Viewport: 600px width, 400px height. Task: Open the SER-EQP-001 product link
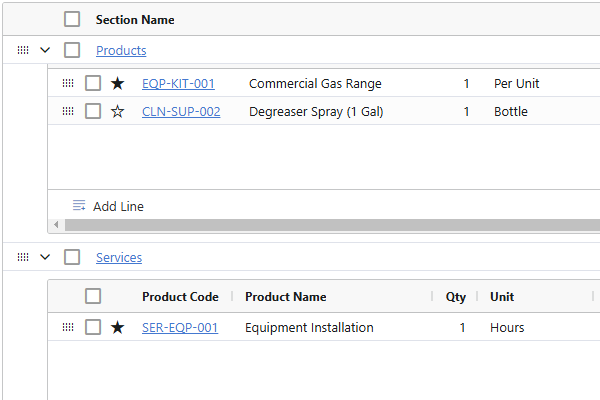point(180,328)
